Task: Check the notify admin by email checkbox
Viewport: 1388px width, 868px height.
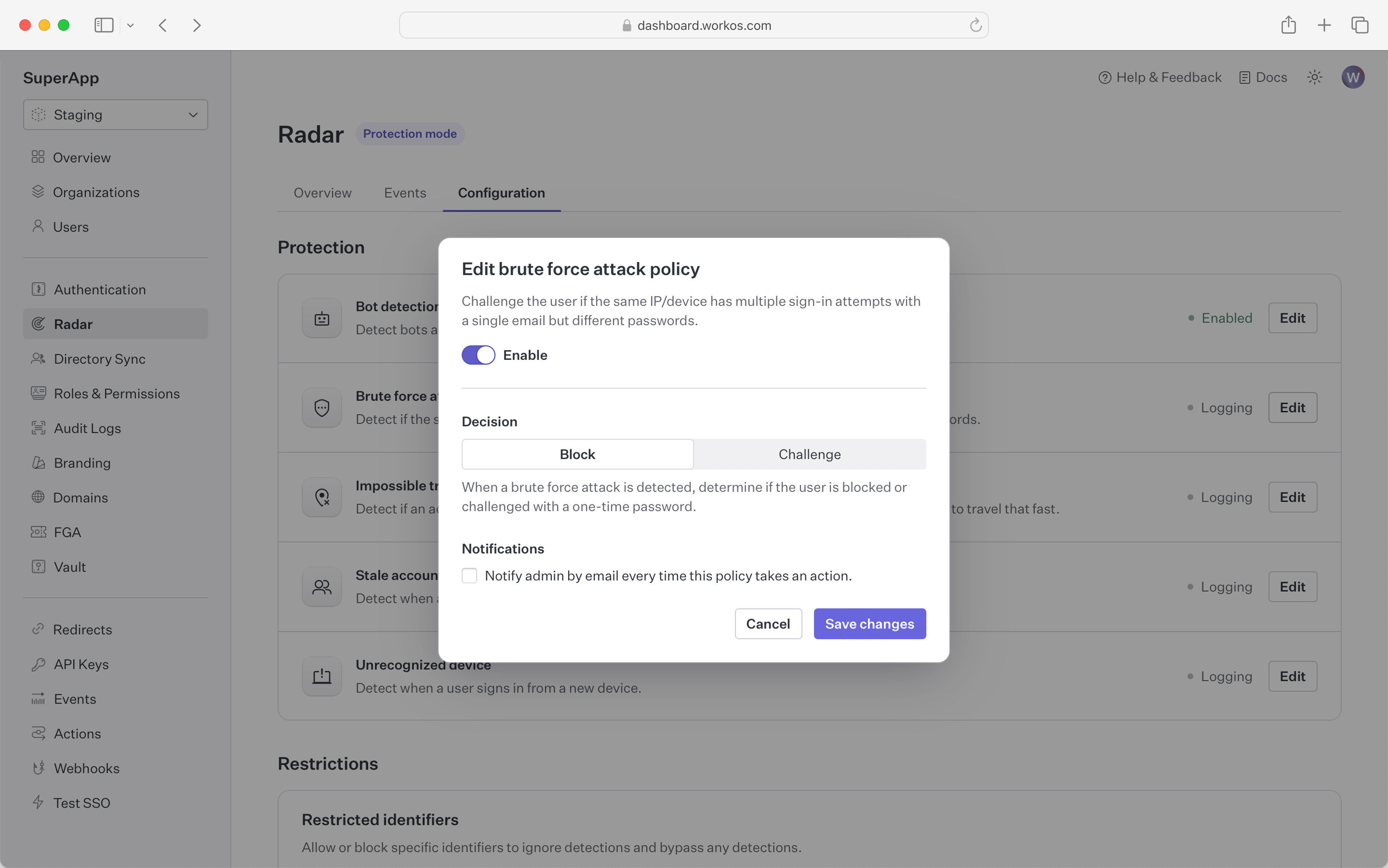Action: coord(470,576)
